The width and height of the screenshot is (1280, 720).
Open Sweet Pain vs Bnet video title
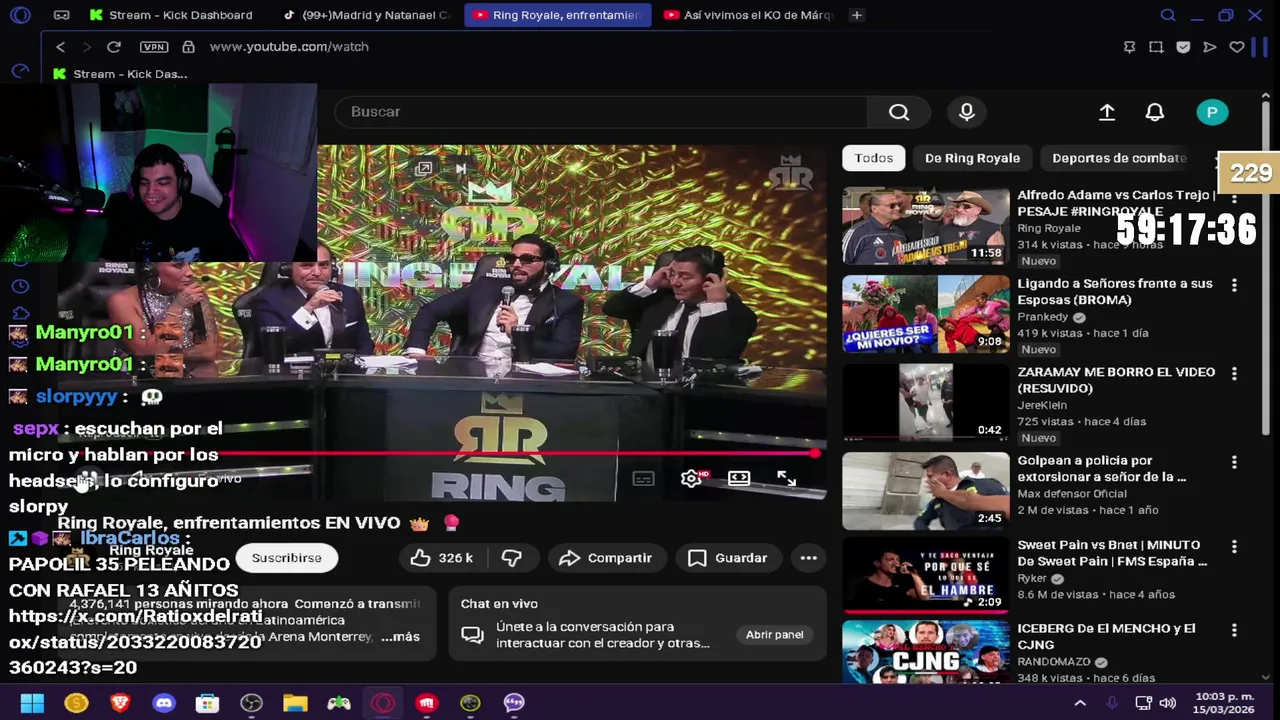pyautogui.click(x=1112, y=553)
